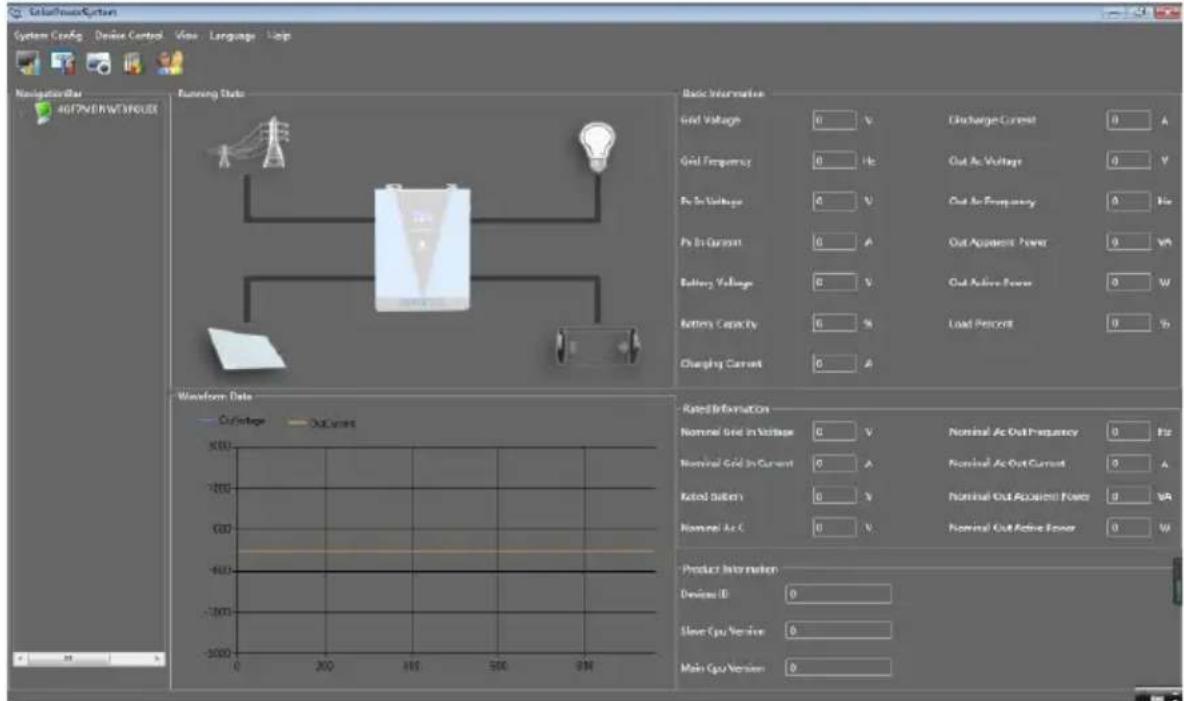Click the Out Active Power value field
Image resolution: width=1184 pixels, height=701 pixels.
click(1129, 282)
